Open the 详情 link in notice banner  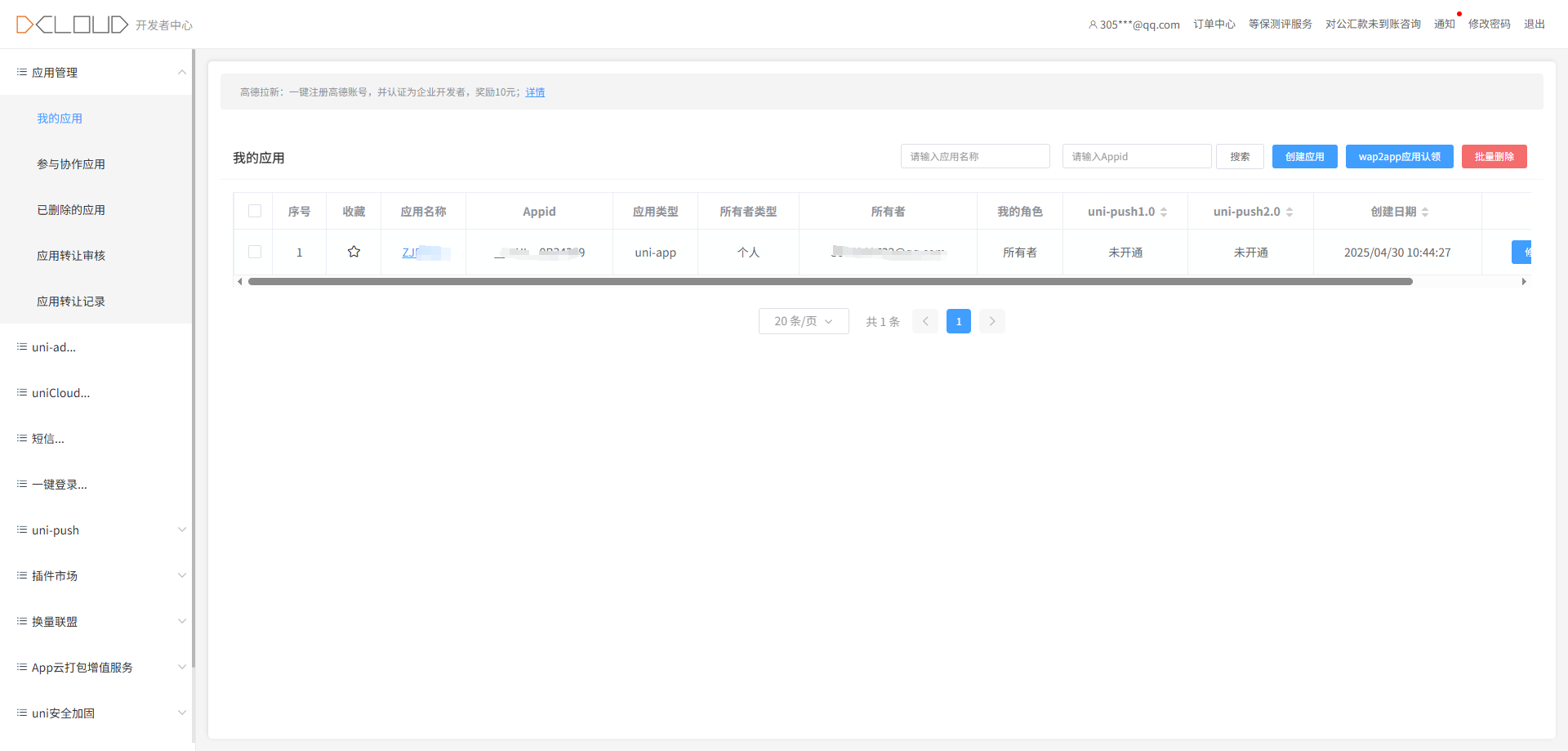(x=535, y=92)
